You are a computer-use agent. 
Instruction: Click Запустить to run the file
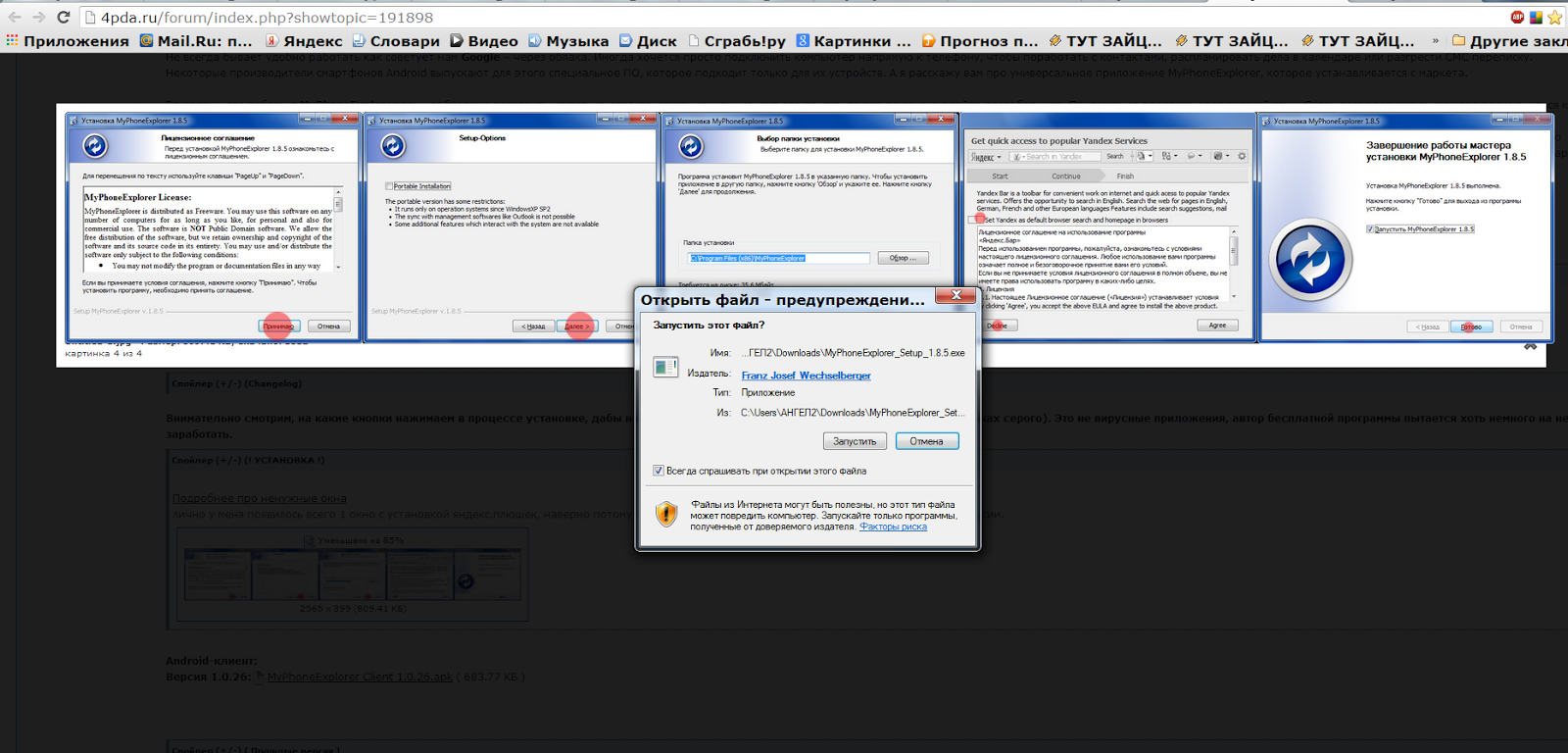855,441
